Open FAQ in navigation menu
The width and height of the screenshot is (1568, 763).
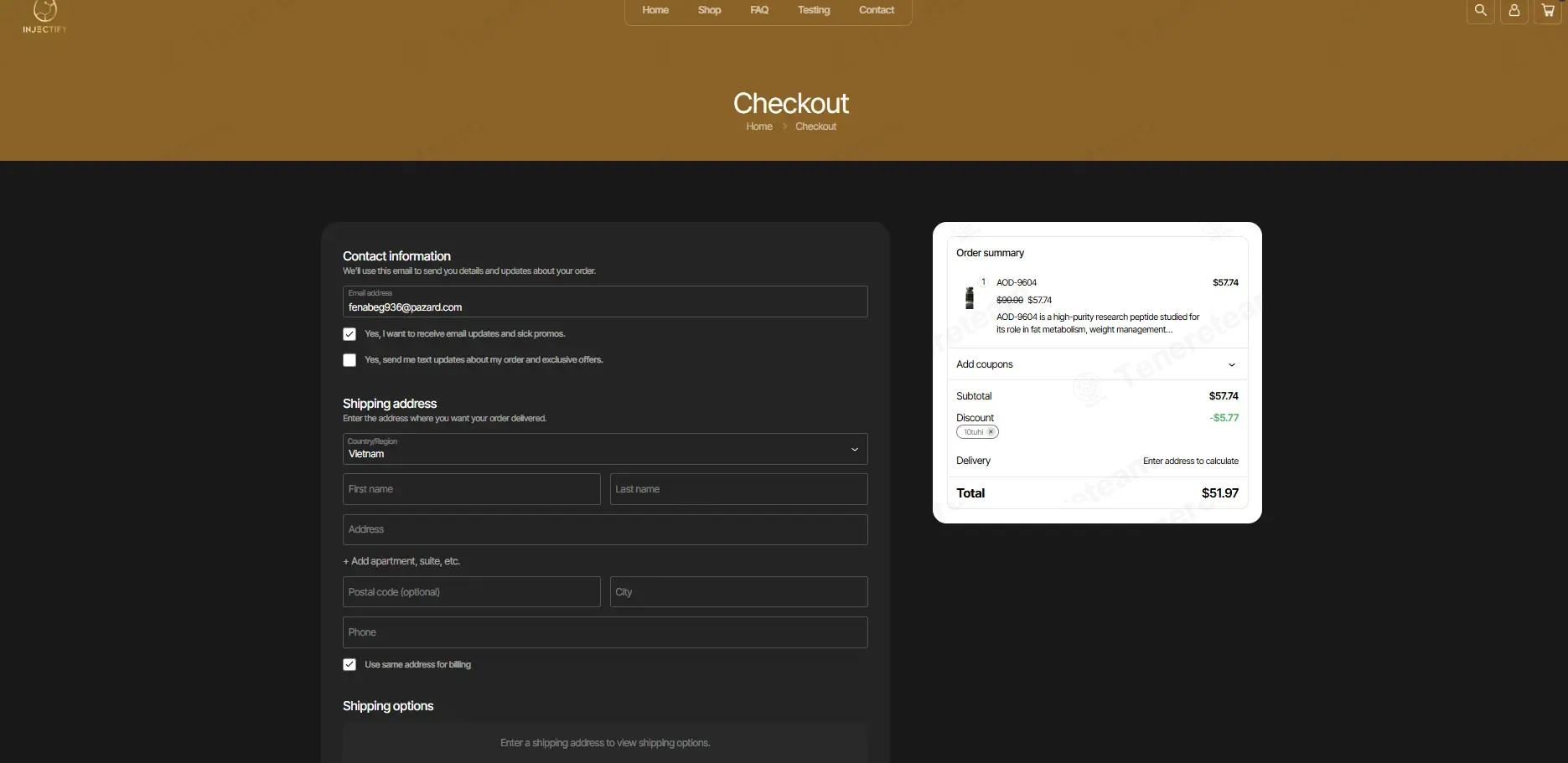pyautogui.click(x=759, y=10)
